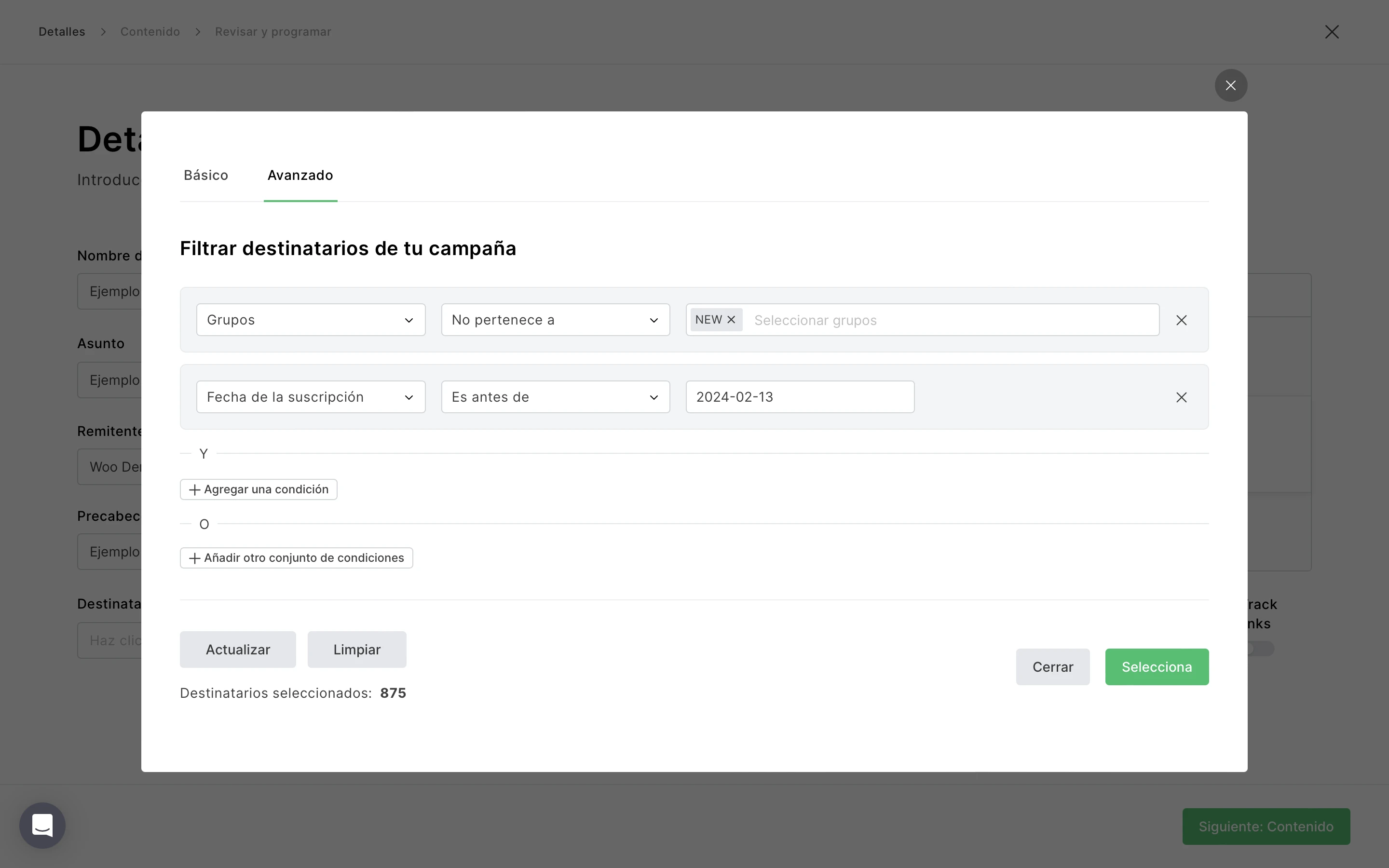
Task: Open the chat support widget
Action: tap(42, 825)
